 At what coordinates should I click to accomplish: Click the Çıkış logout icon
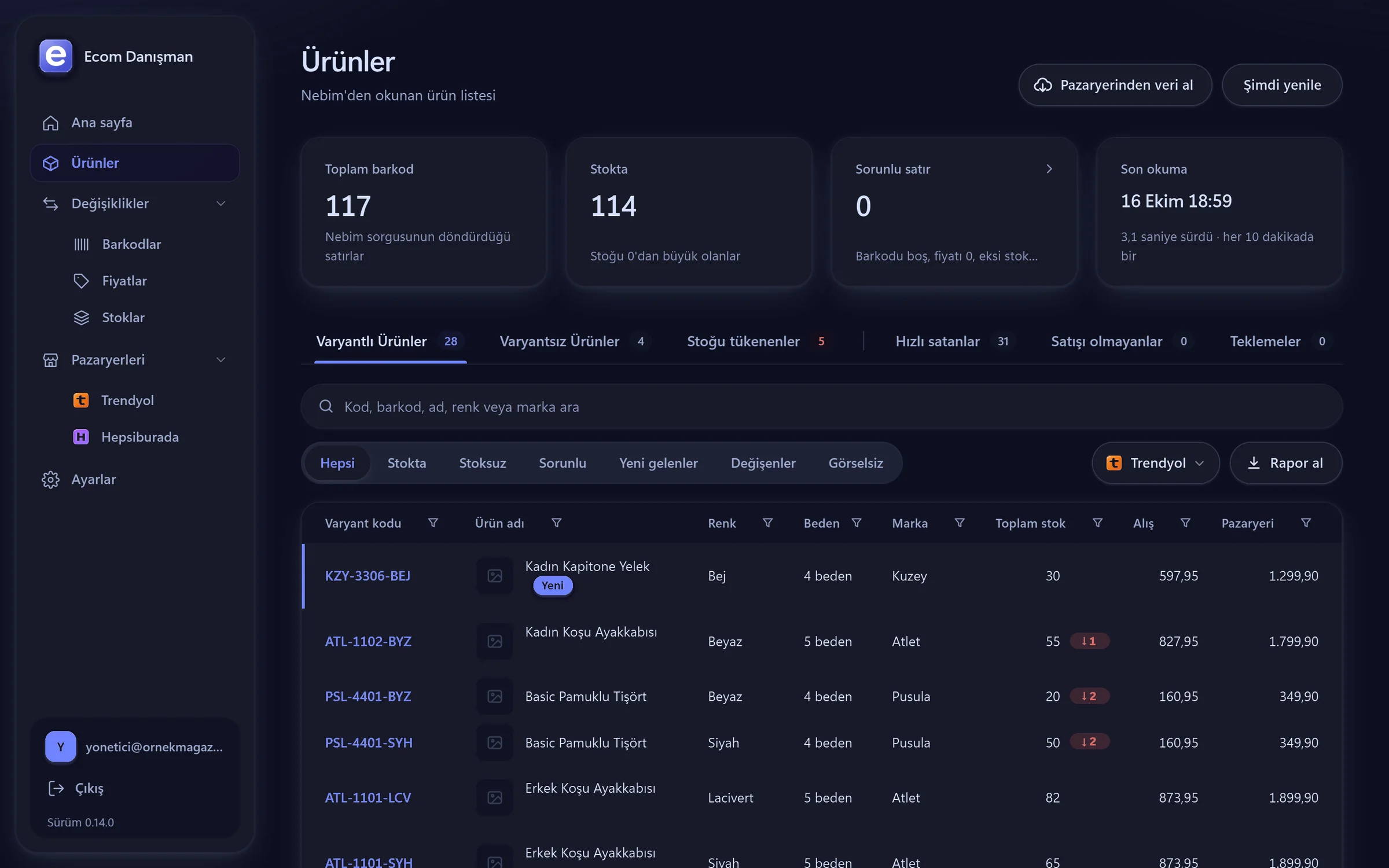pos(56,788)
